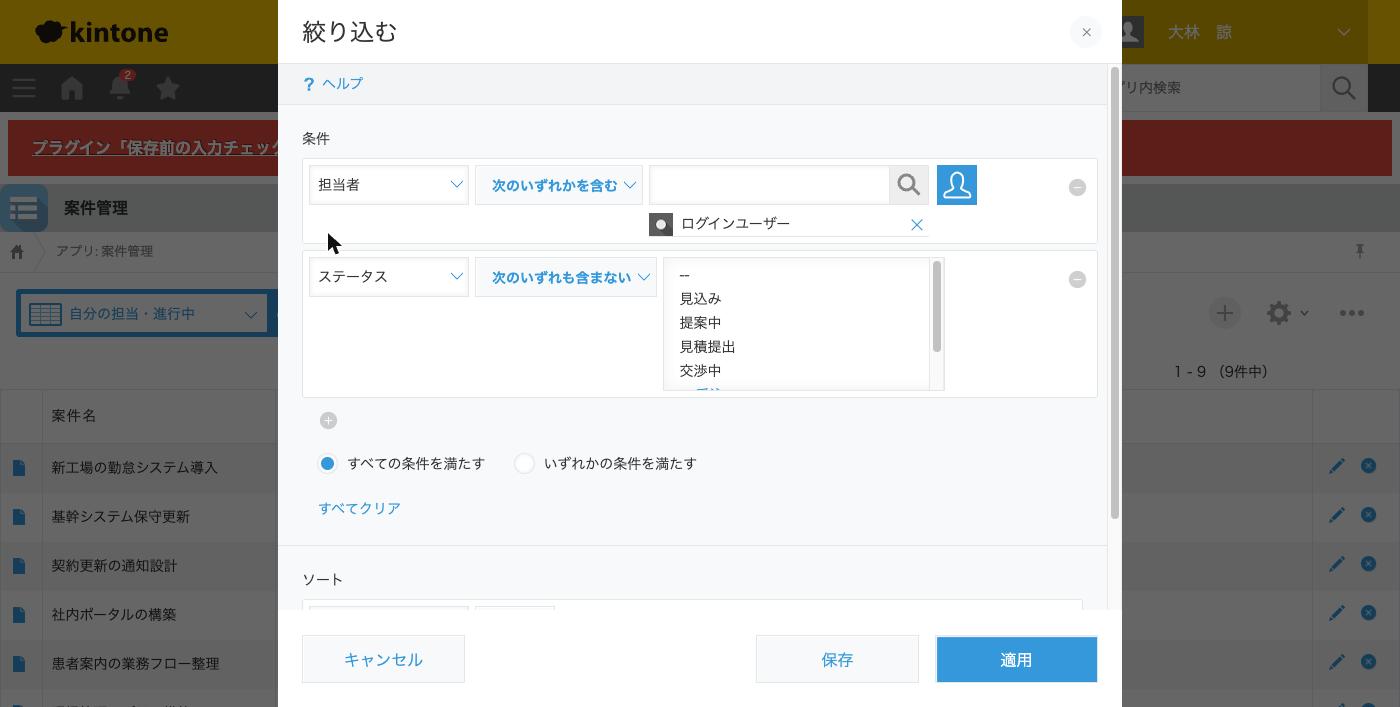Click the キャンセル button
Screen dimensions: 1400x707
(383, 659)
